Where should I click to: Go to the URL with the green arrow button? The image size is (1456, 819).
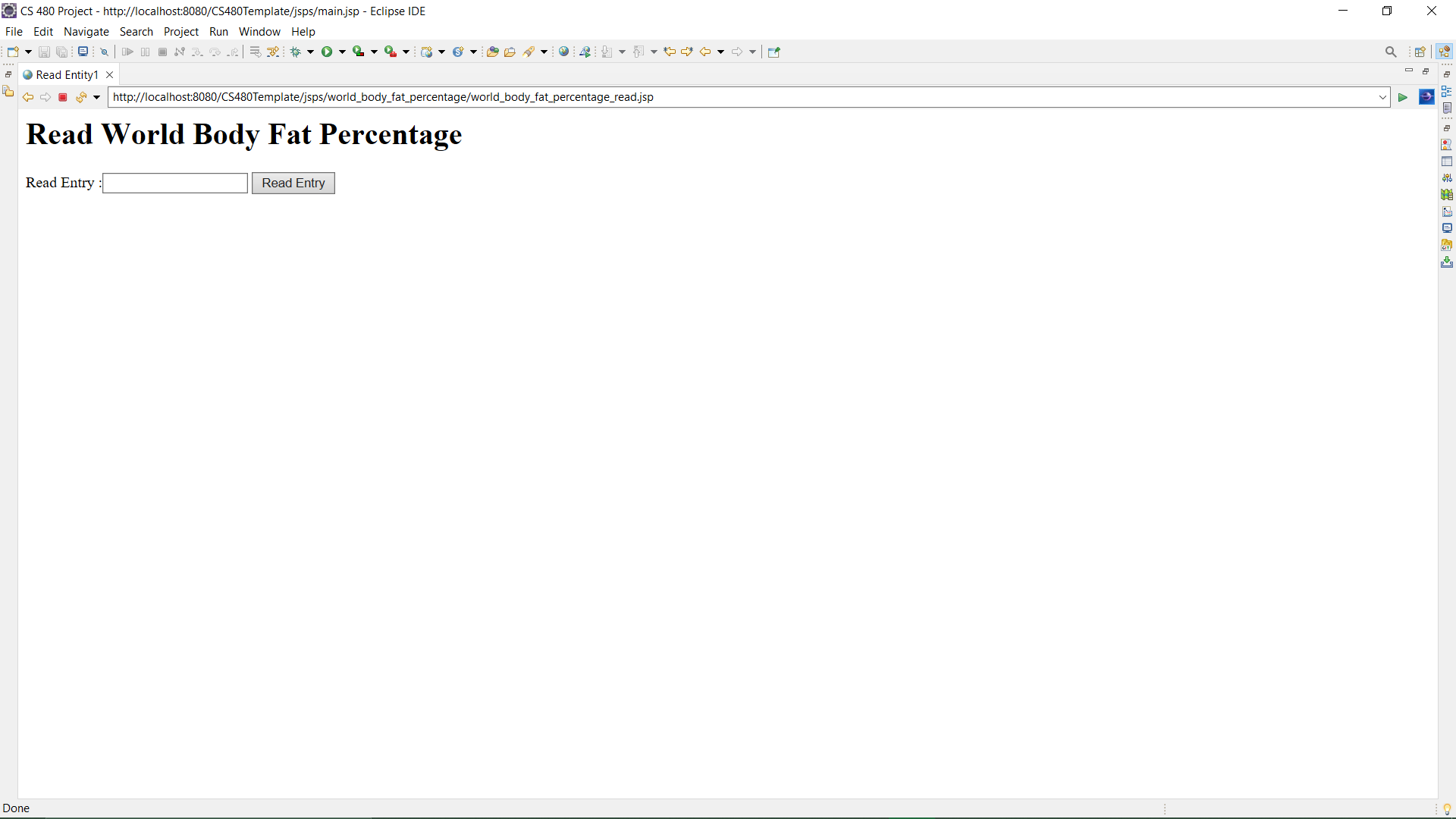[x=1402, y=98]
